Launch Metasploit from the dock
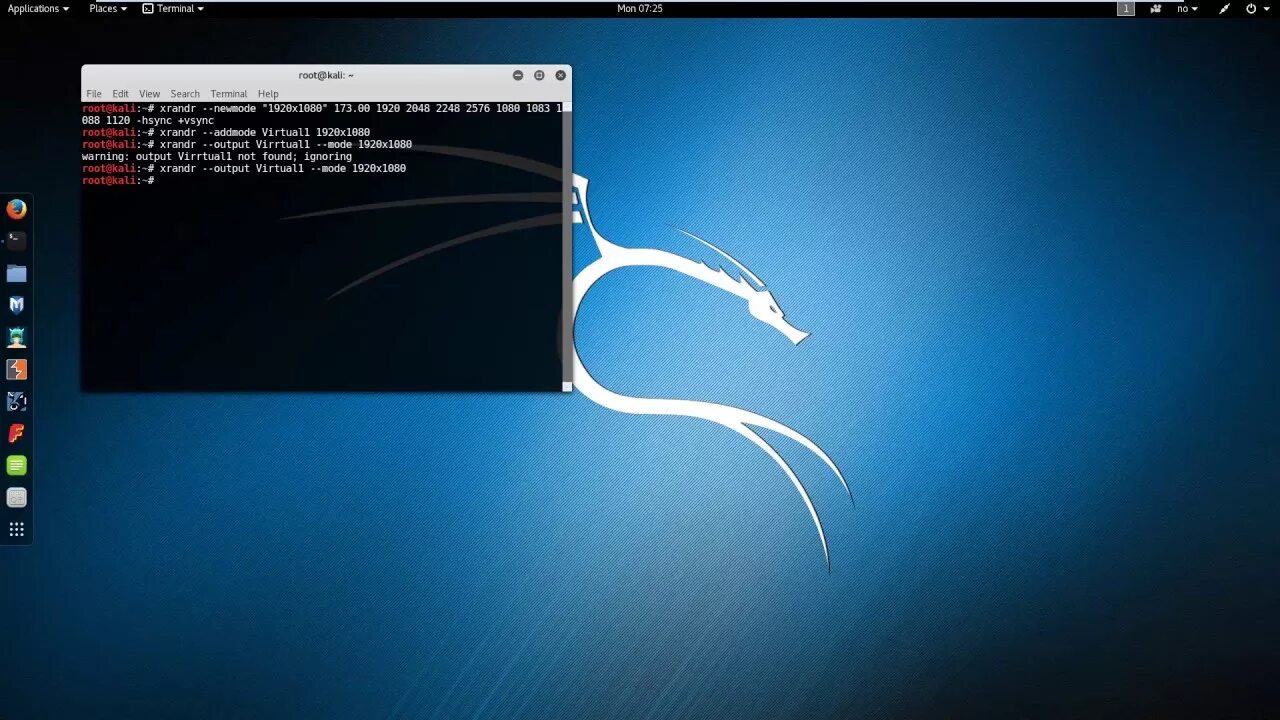The width and height of the screenshot is (1280, 720). coord(16,305)
